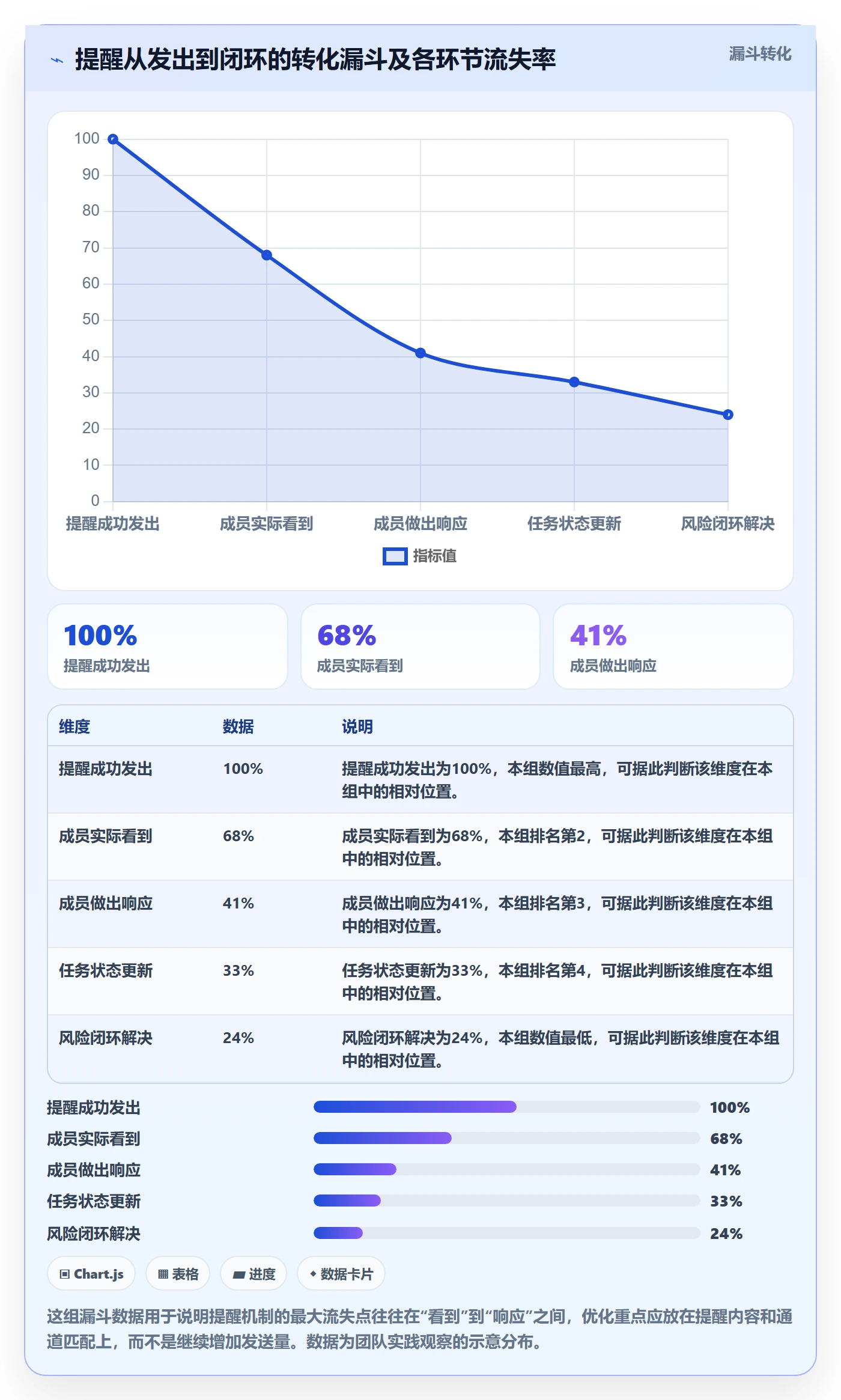
Task: Click the 数据 column header
Action: click(x=238, y=726)
